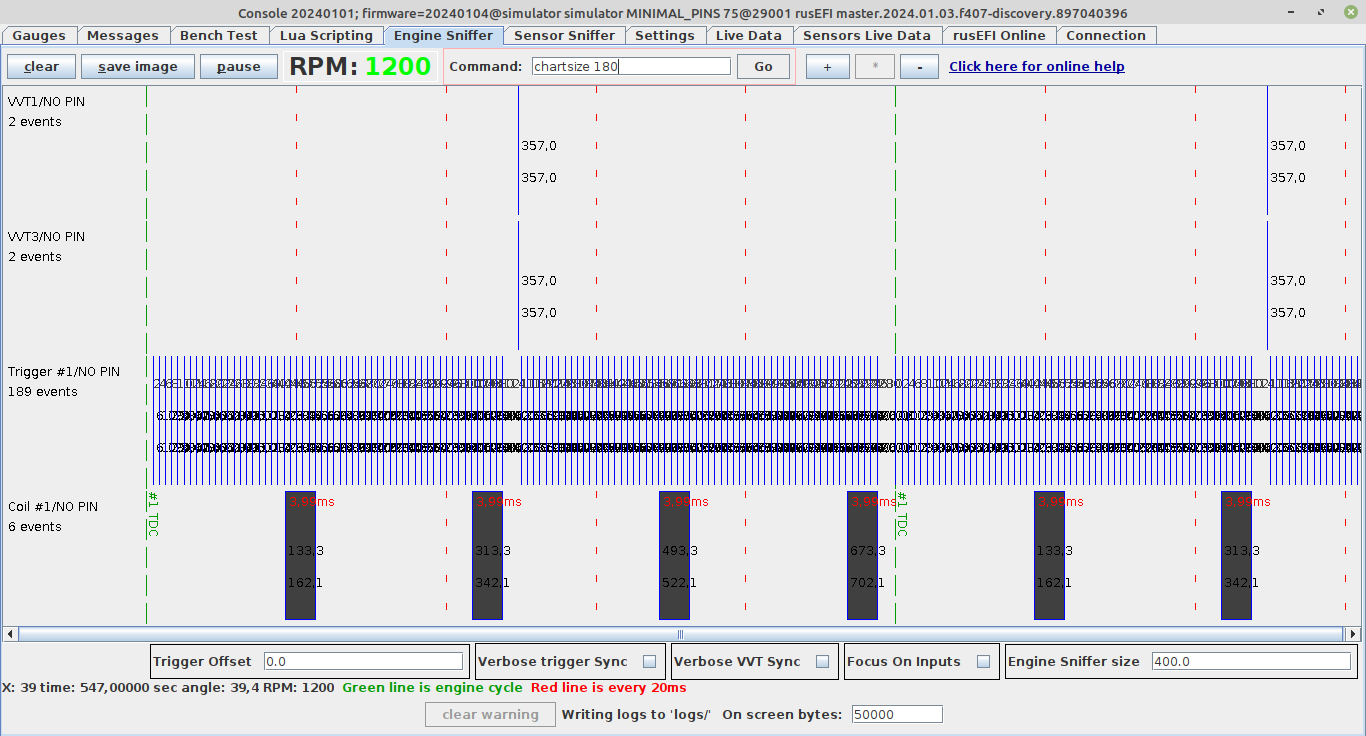The image size is (1366, 736).
Task: Go to the Sensor Sniffer tab
Action: (x=564, y=35)
